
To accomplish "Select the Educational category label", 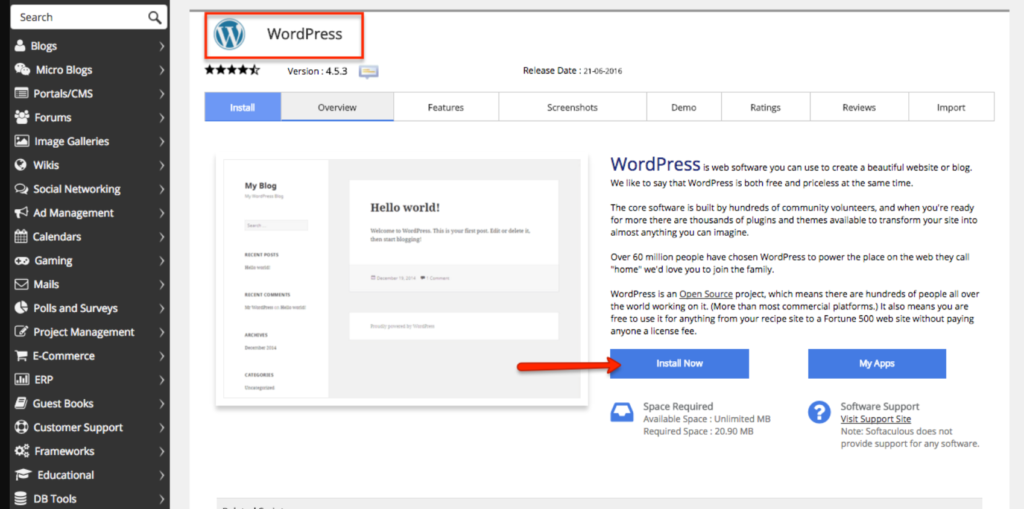I will point(66,475).
